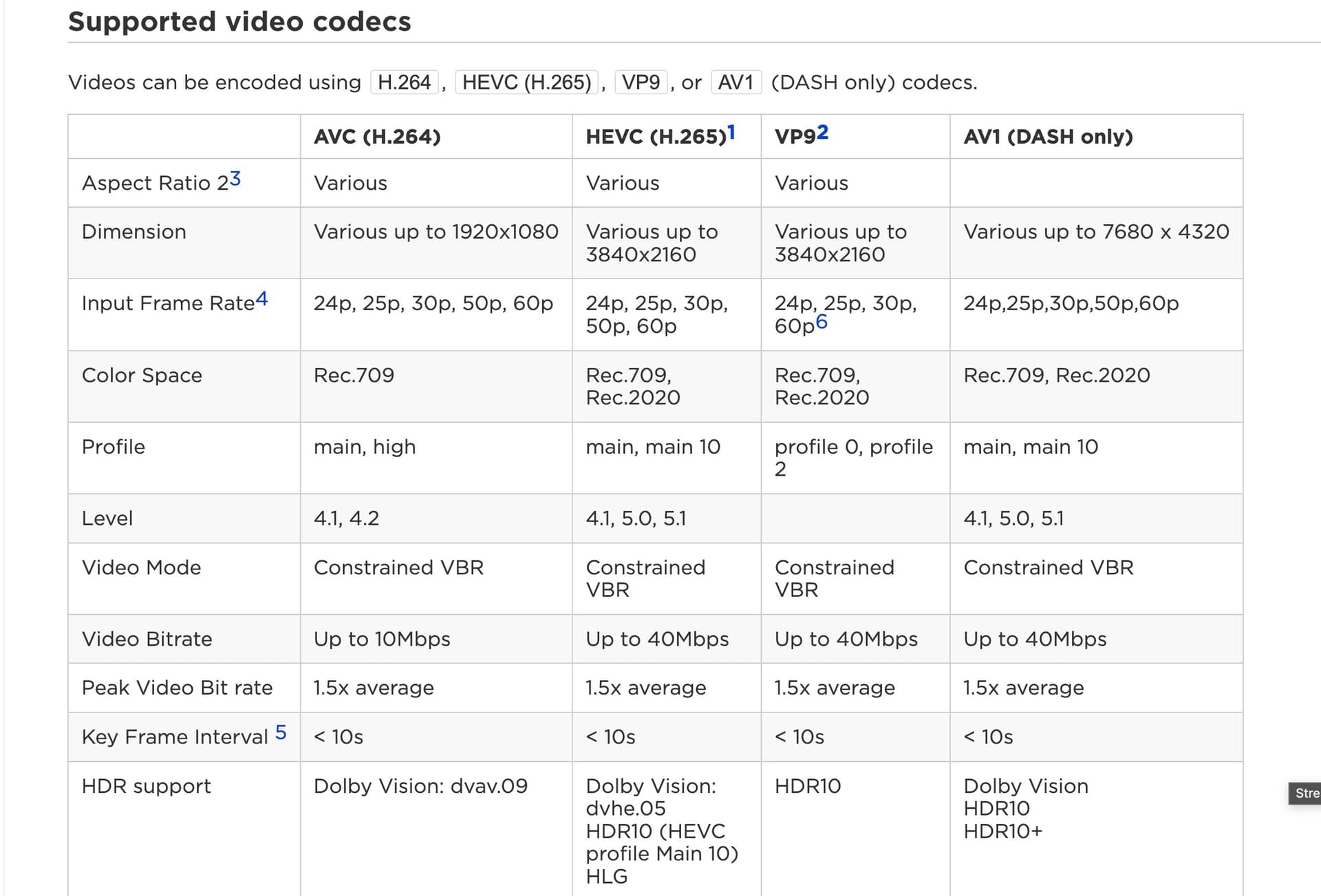
Task: Click the HDR support row label
Action: pos(146,786)
